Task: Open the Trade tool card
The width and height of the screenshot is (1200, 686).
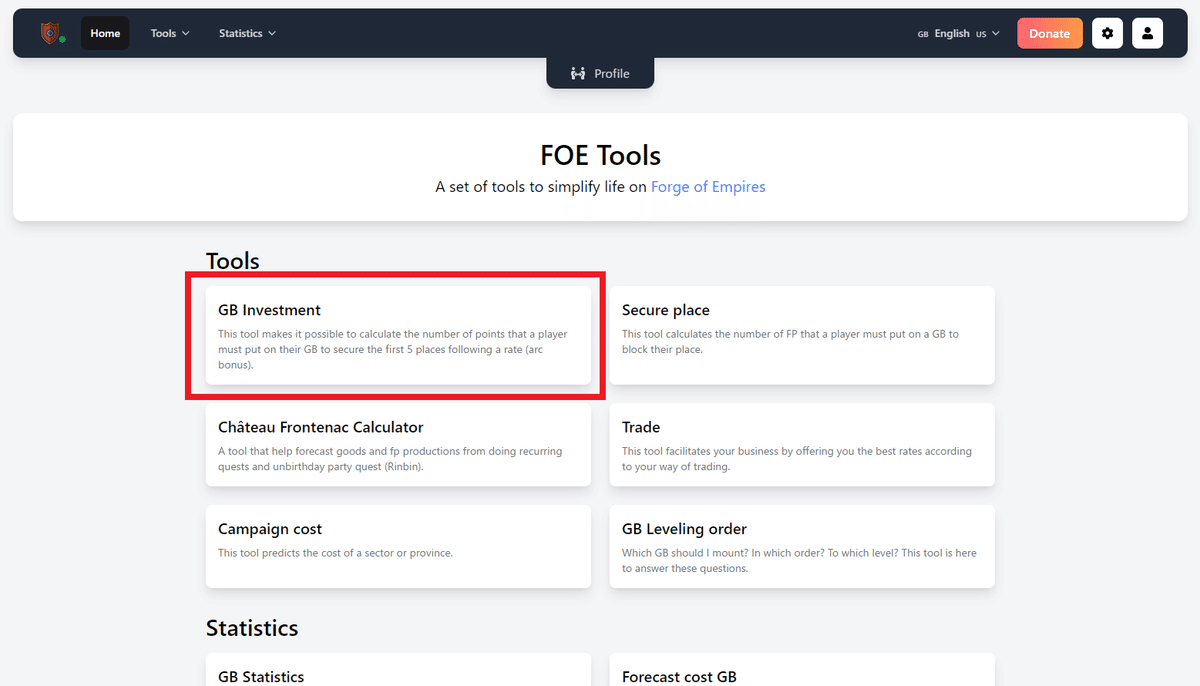Action: tap(801, 445)
